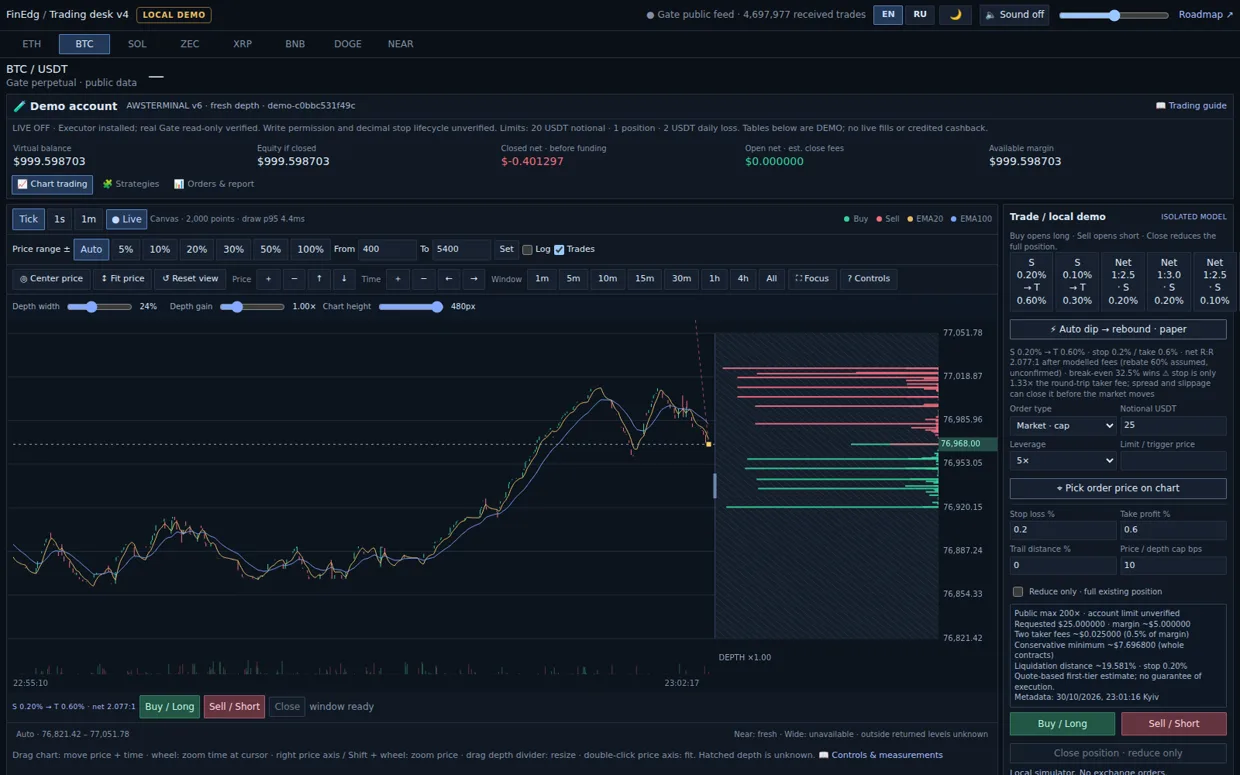Image resolution: width=1240 pixels, height=775 pixels.
Task: Open the Strategies tab
Action: (131, 184)
